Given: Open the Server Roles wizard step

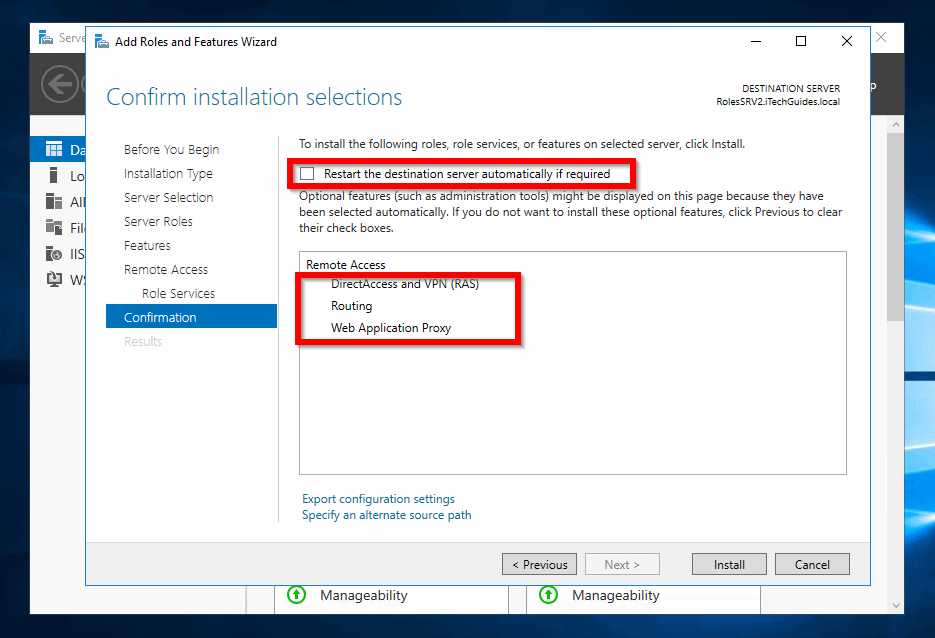Looking at the screenshot, I should 158,222.
